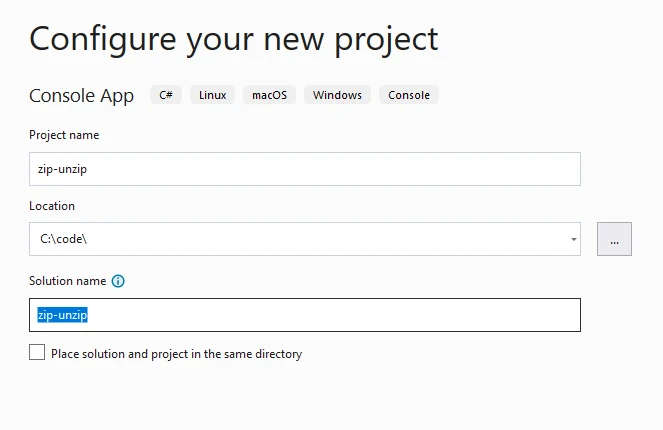Viewport: 663px width, 430px height.
Task: Select the macOS platform tag
Action: point(269,95)
